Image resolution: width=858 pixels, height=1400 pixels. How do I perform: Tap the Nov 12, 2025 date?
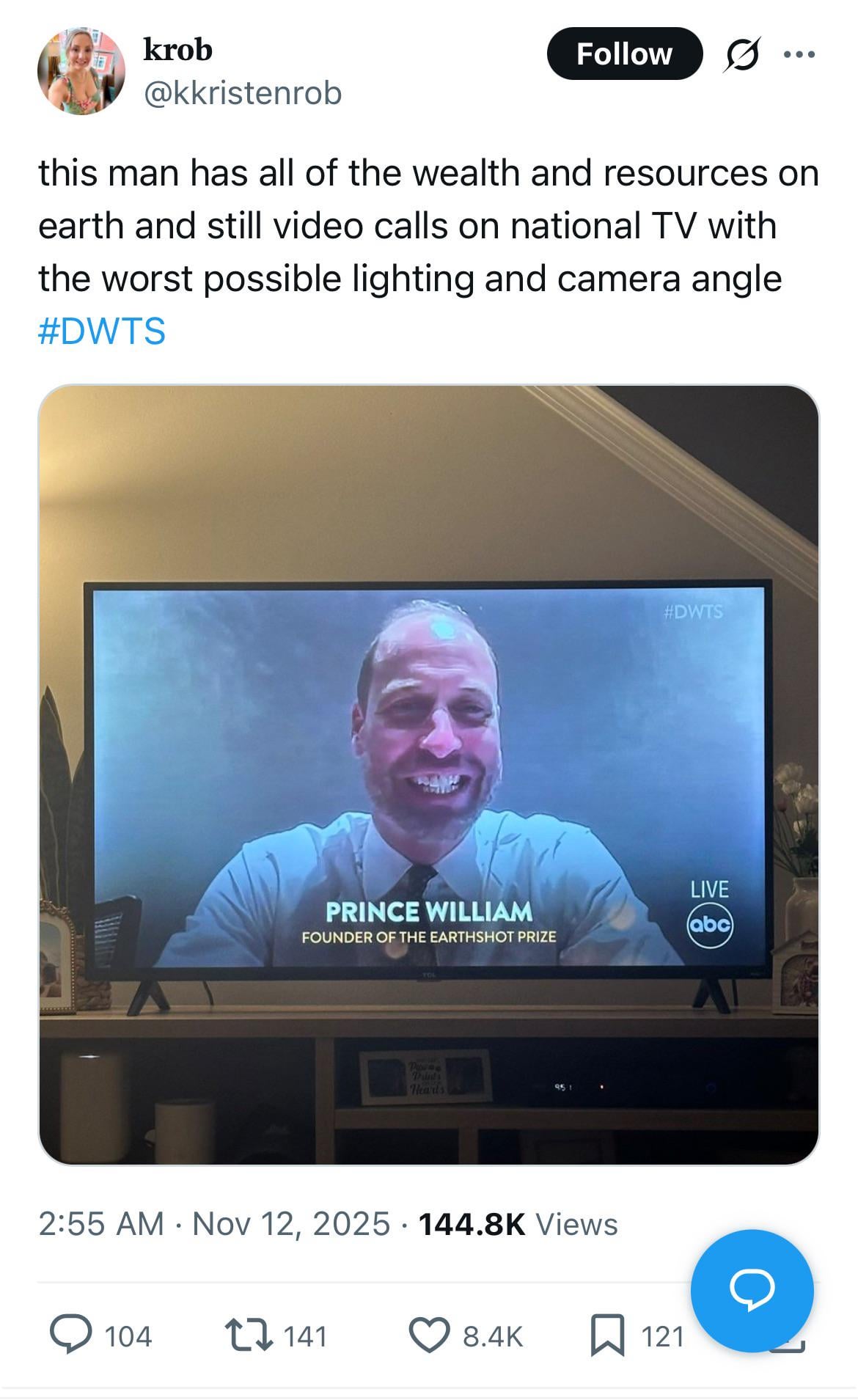point(291,1224)
